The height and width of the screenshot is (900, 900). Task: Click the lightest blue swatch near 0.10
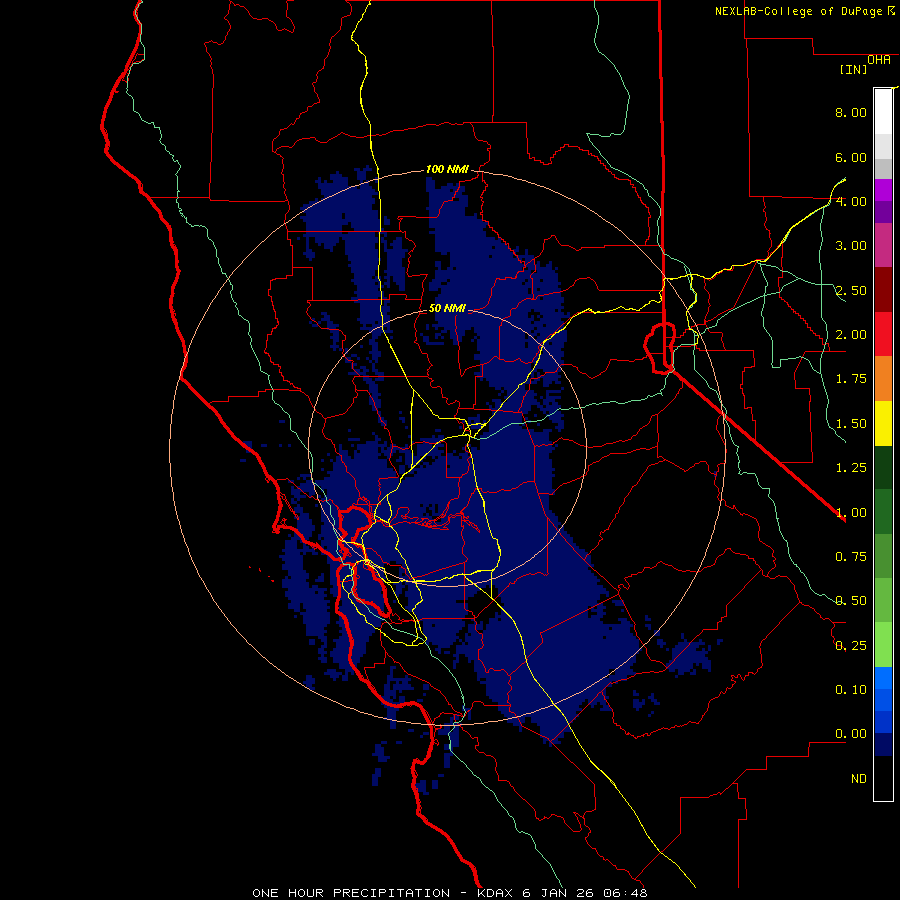pyautogui.click(x=883, y=678)
